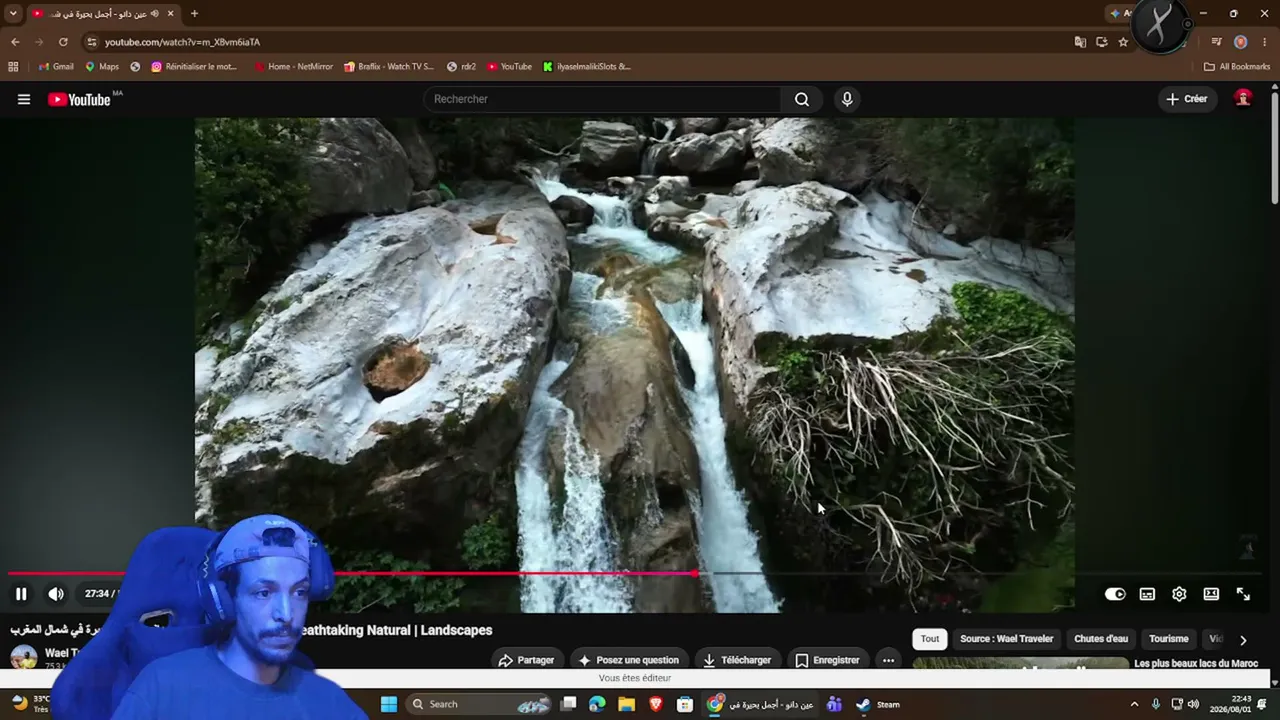Go to the YouTube home logo

(79, 99)
